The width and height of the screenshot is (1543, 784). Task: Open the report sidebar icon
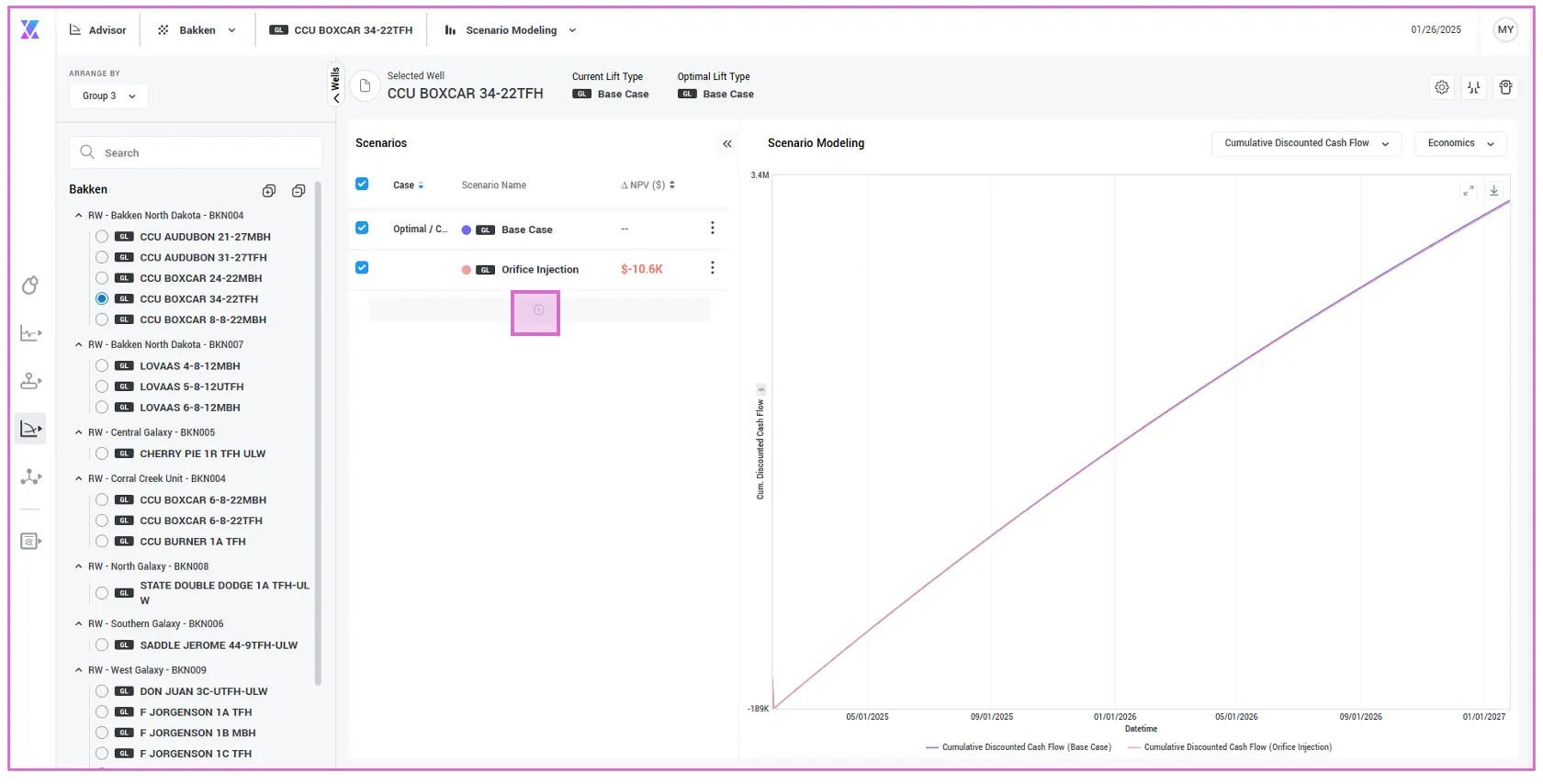pyautogui.click(x=30, y=542)
